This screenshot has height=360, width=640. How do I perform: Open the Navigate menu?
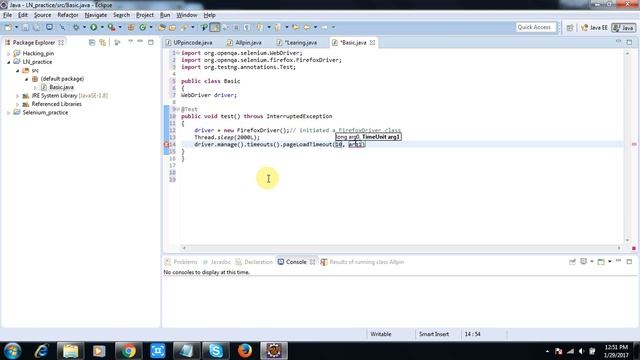click(x=96, y=15)
